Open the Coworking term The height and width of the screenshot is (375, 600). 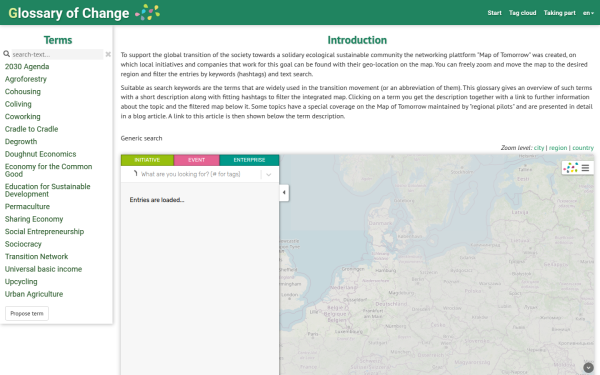(x=23, y=117)
